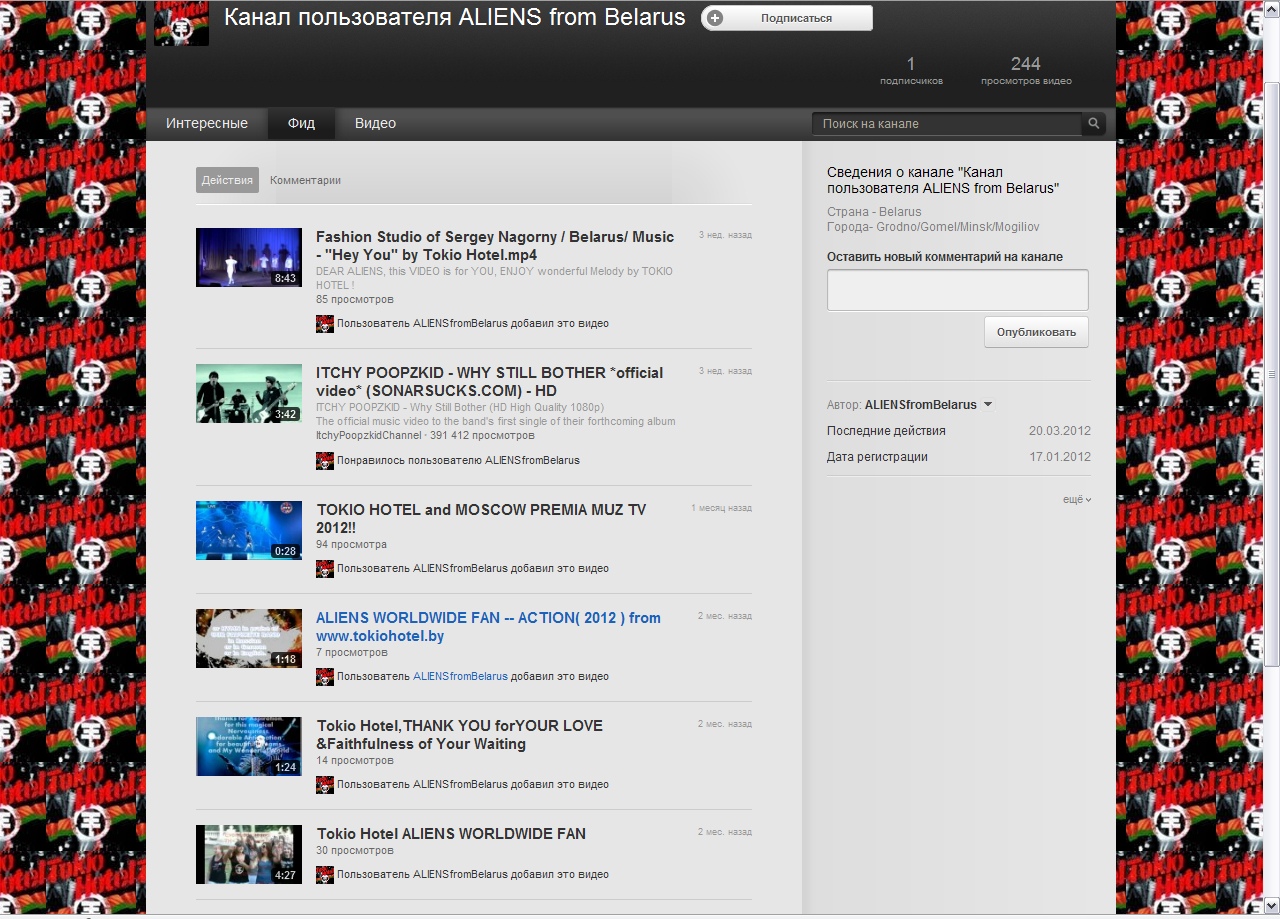Open Fashion Studio of Sergey Nagorny title link
This screenshot has height=919, width=1280.
tap(495, 246)
